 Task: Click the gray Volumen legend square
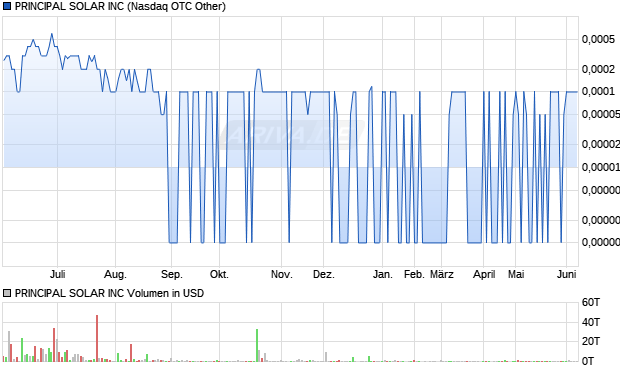point(7,293)
